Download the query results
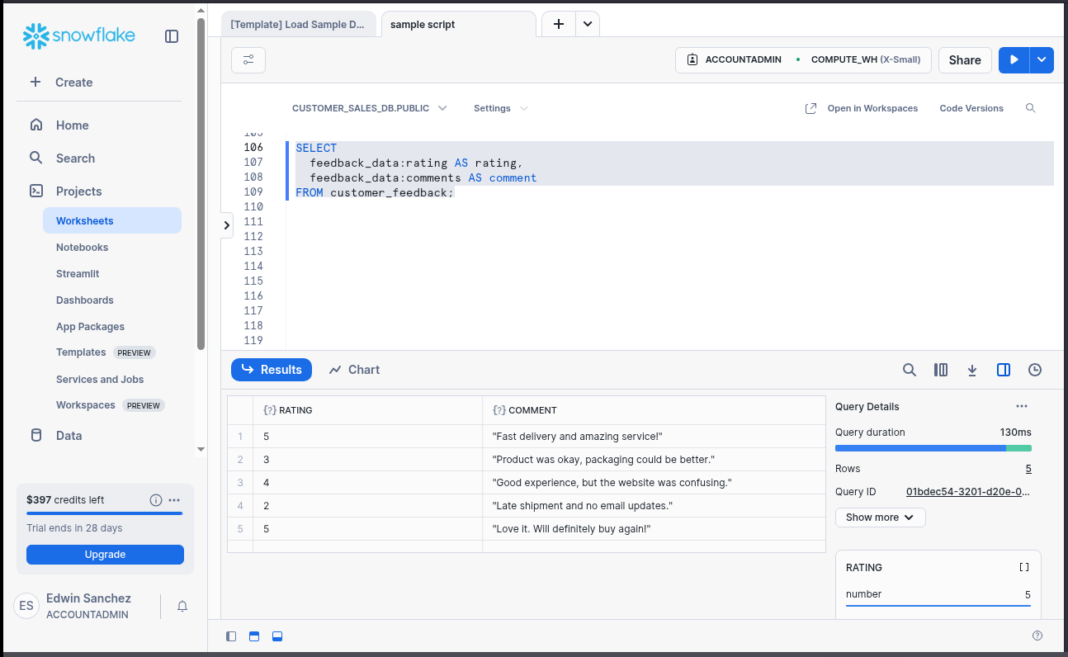Viewport: 1068px width, 657px height. click(x=971, y=369)
